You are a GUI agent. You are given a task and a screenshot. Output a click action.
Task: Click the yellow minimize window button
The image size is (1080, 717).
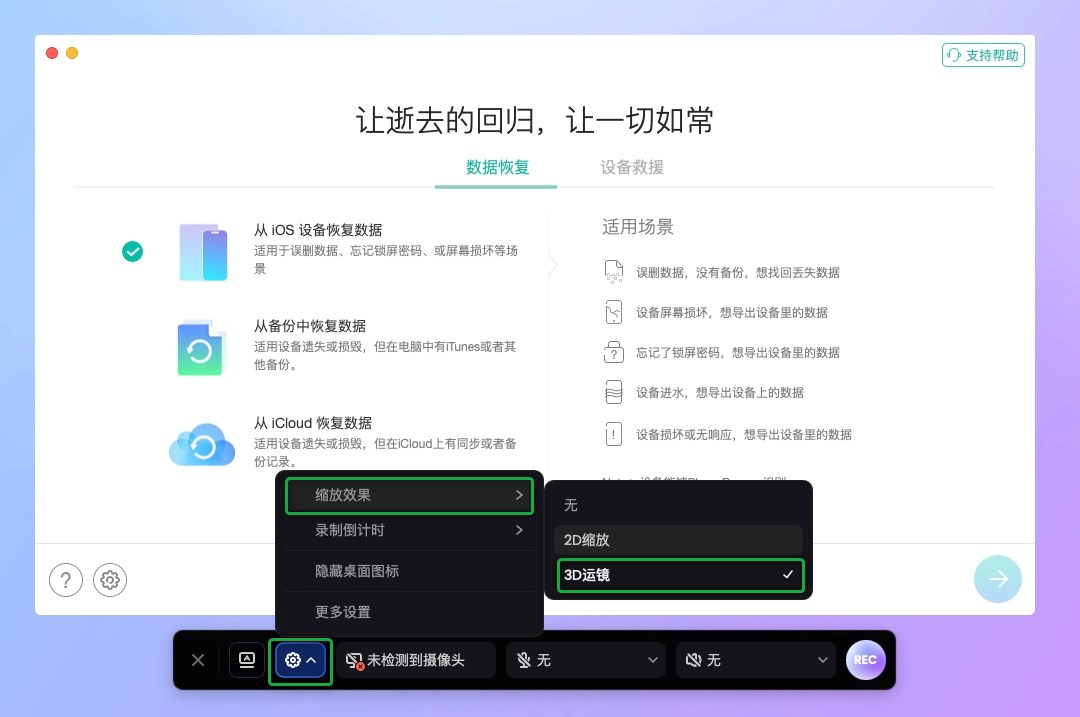72,53
